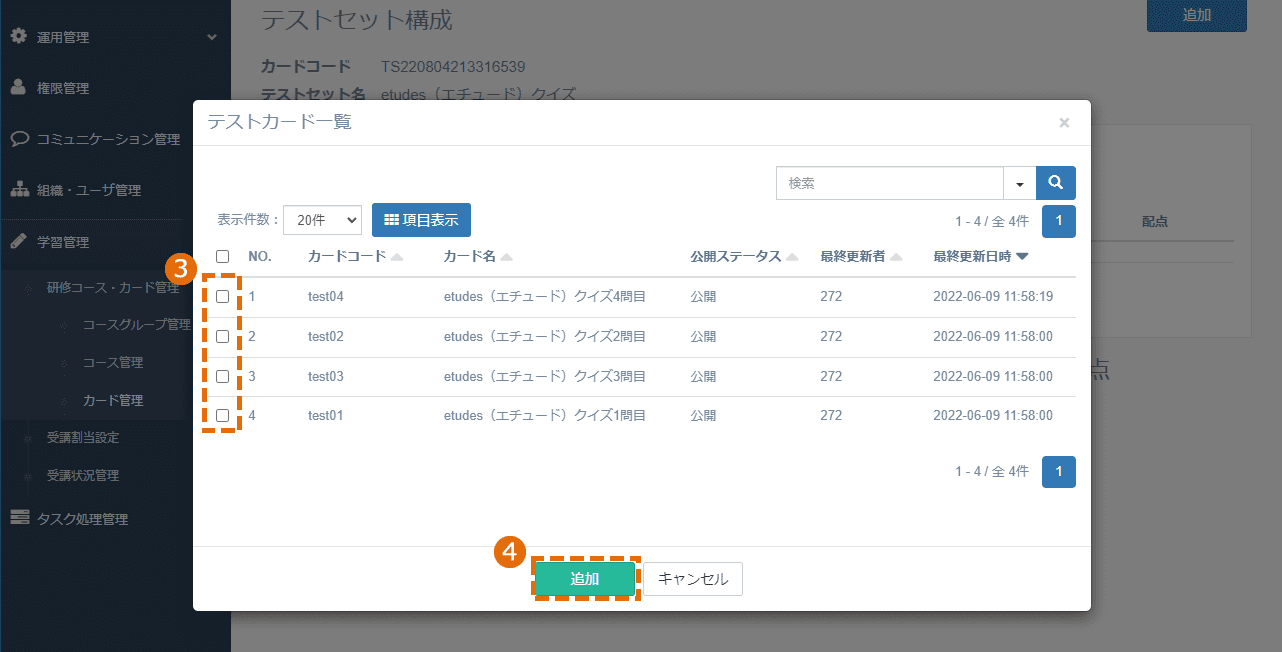Click the 組織・ユーザ管理 sitemap icon
The height and width of the screenshot is (652, 1282).
19,189
